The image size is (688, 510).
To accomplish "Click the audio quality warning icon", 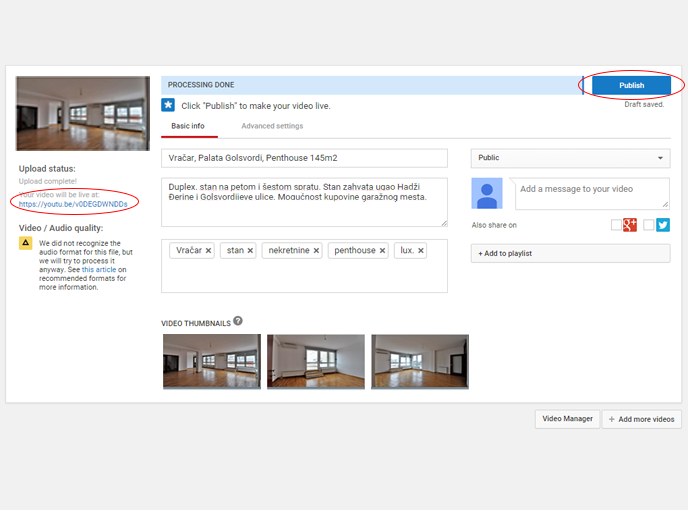I will coord(26,243).
